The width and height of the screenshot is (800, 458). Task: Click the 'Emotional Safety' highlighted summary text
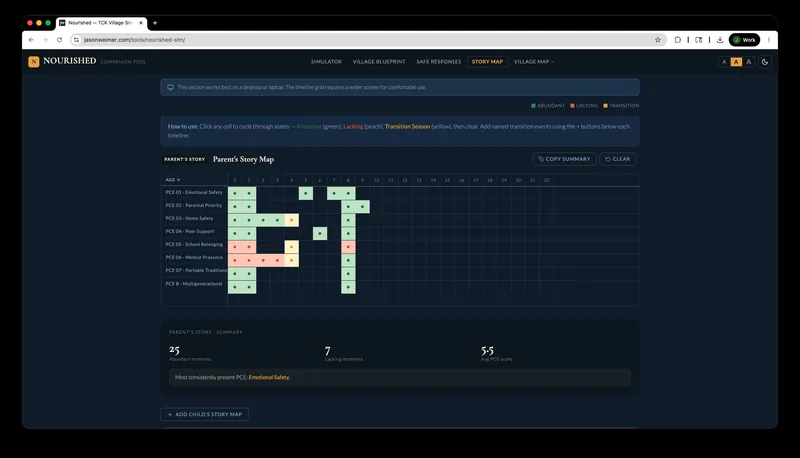point(269,377)
